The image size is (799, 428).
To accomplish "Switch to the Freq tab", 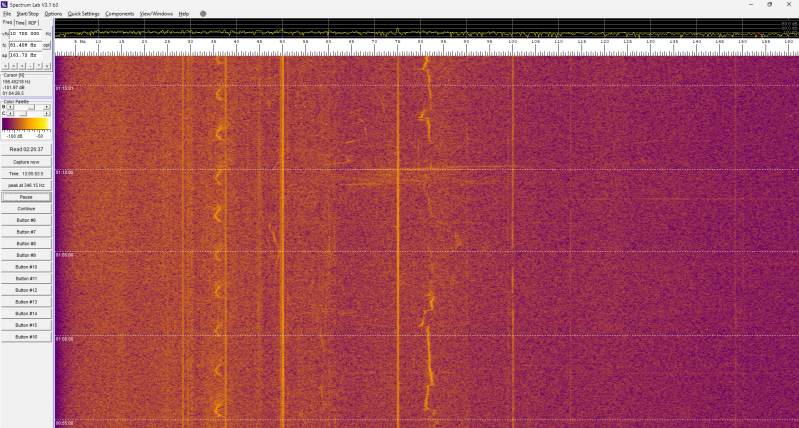I will (7, 22).
